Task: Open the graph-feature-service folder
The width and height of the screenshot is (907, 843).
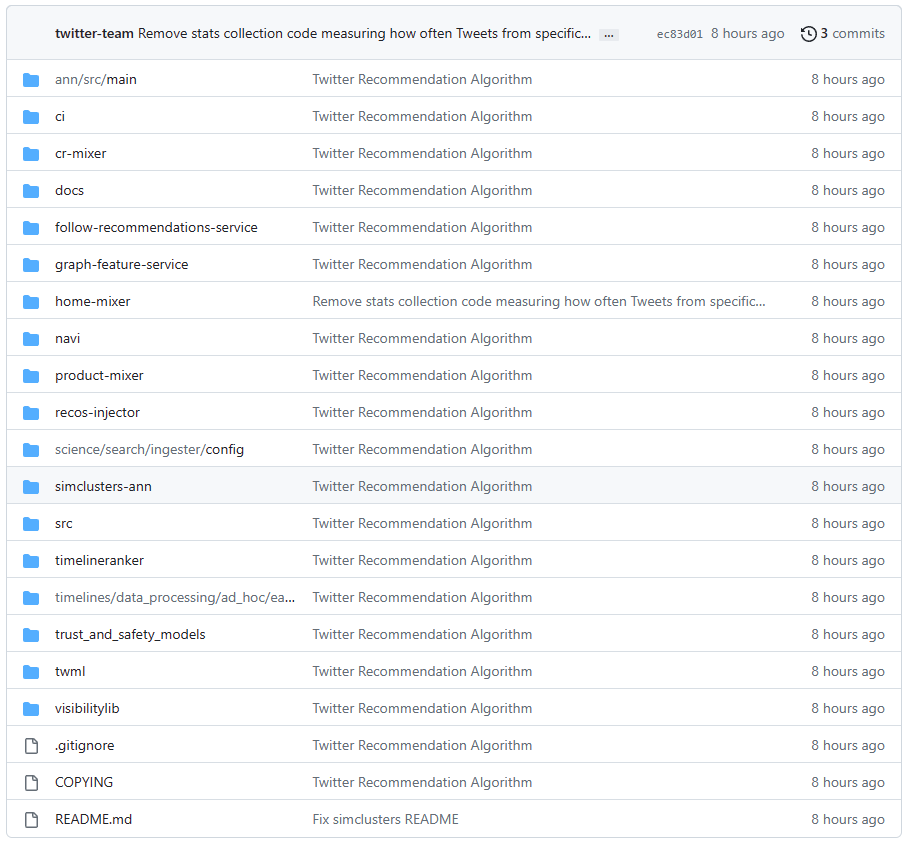Action: click(121, 264)
